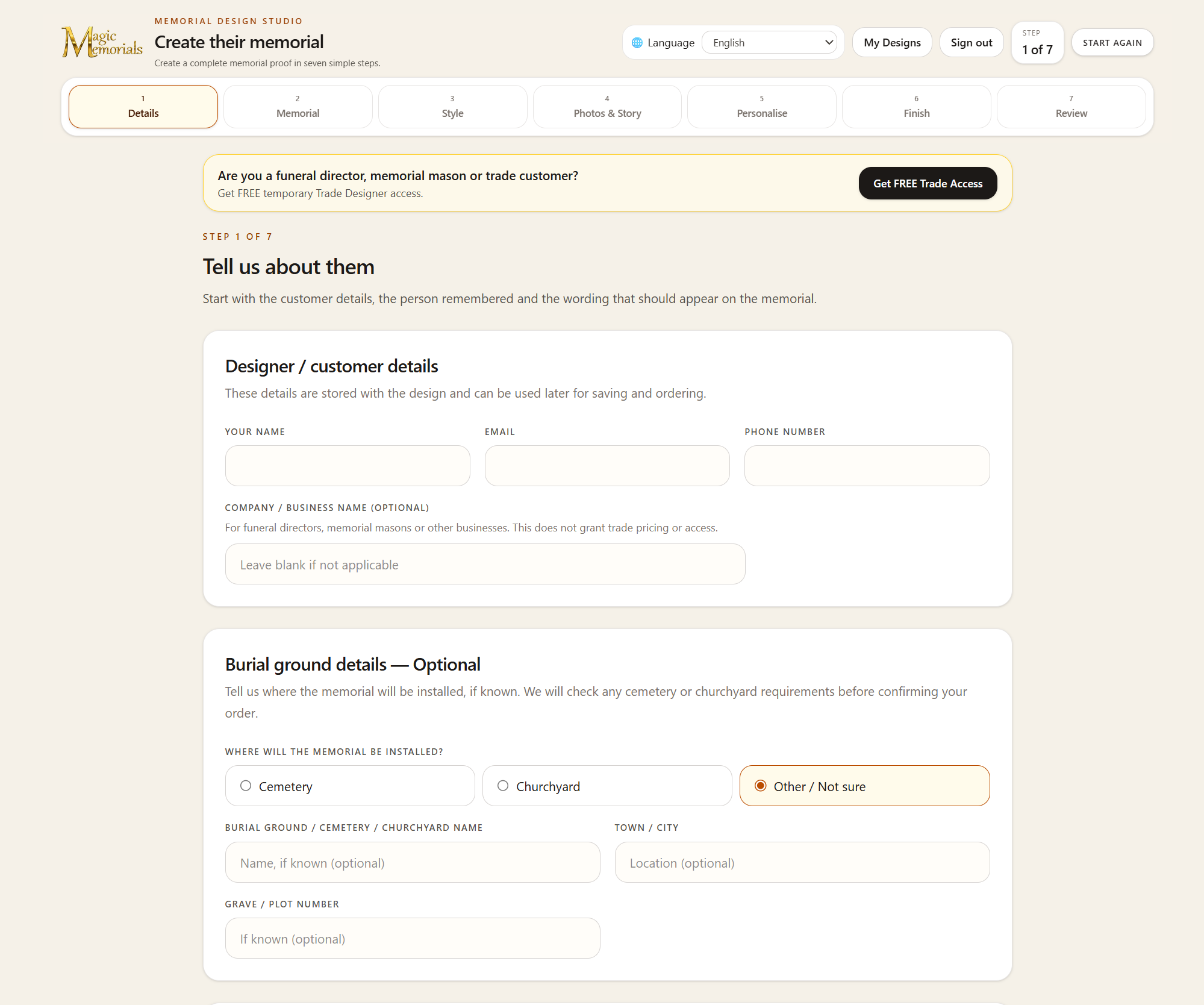
Task: Open the Photos & Story step
Action: coord(607,107)
